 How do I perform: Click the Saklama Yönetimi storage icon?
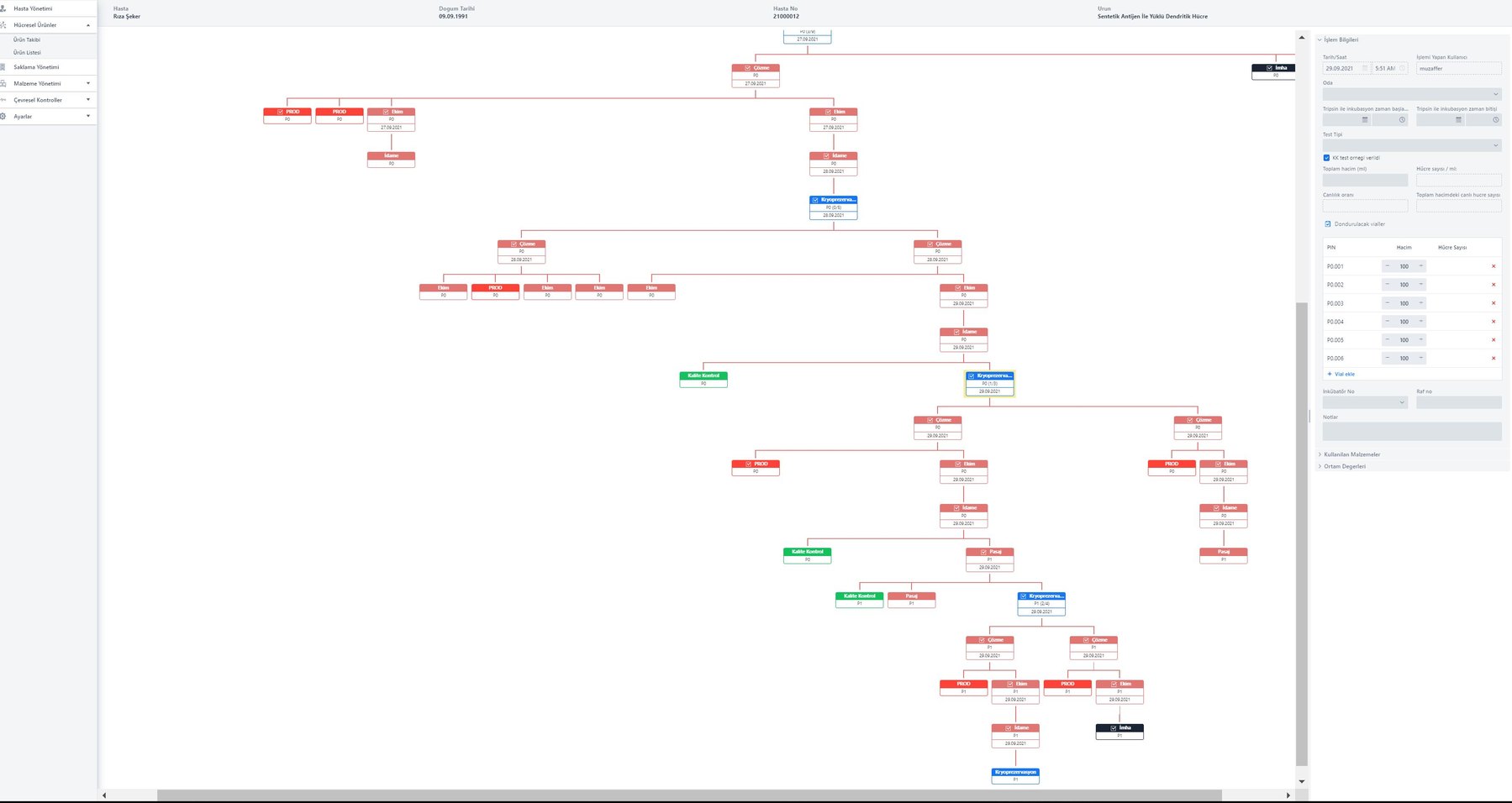(x=3, y=67)
